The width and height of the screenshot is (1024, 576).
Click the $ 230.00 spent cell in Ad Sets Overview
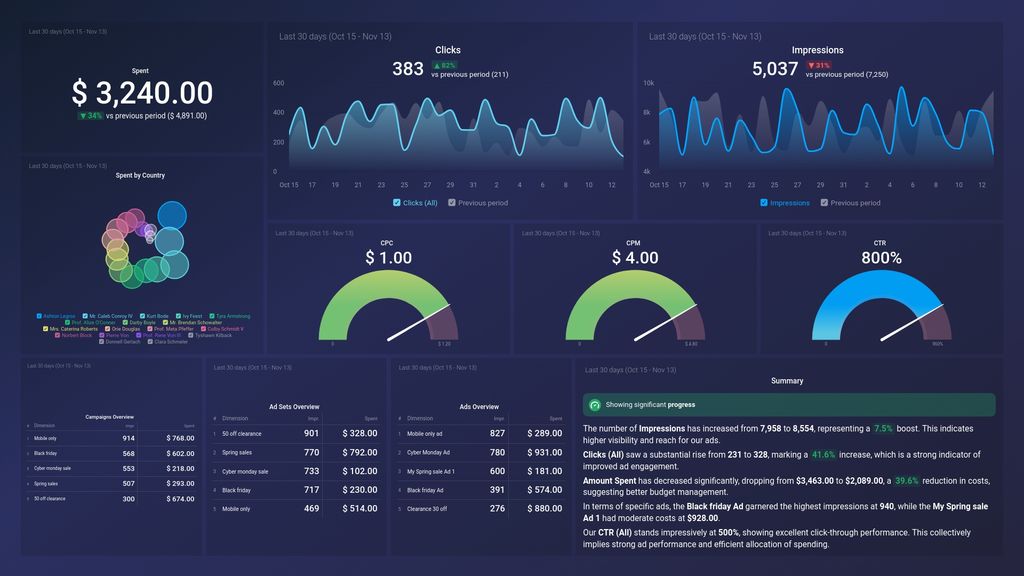point(360,490)
